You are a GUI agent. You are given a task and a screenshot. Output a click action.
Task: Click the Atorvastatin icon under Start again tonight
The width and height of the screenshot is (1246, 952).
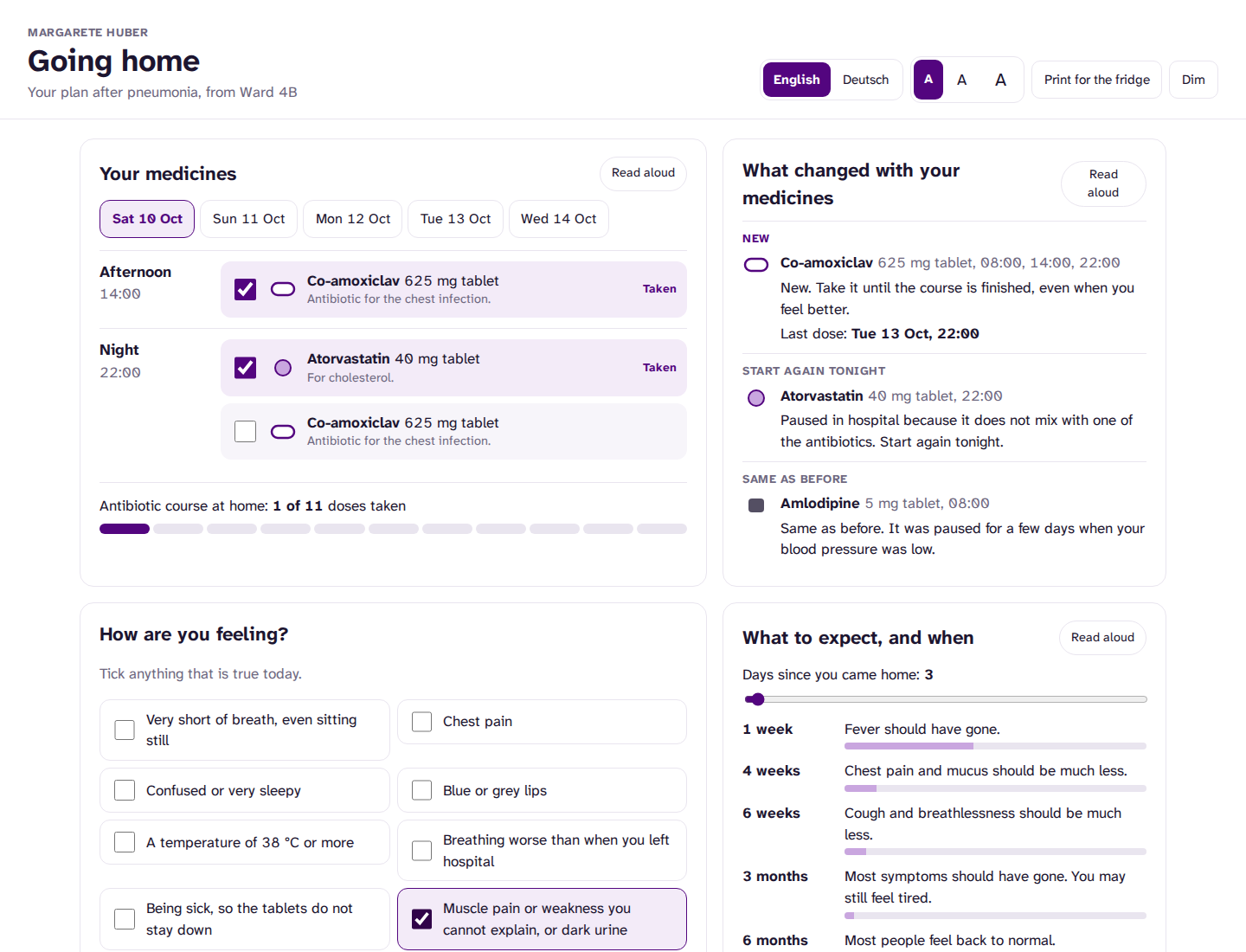pos(756,398)
